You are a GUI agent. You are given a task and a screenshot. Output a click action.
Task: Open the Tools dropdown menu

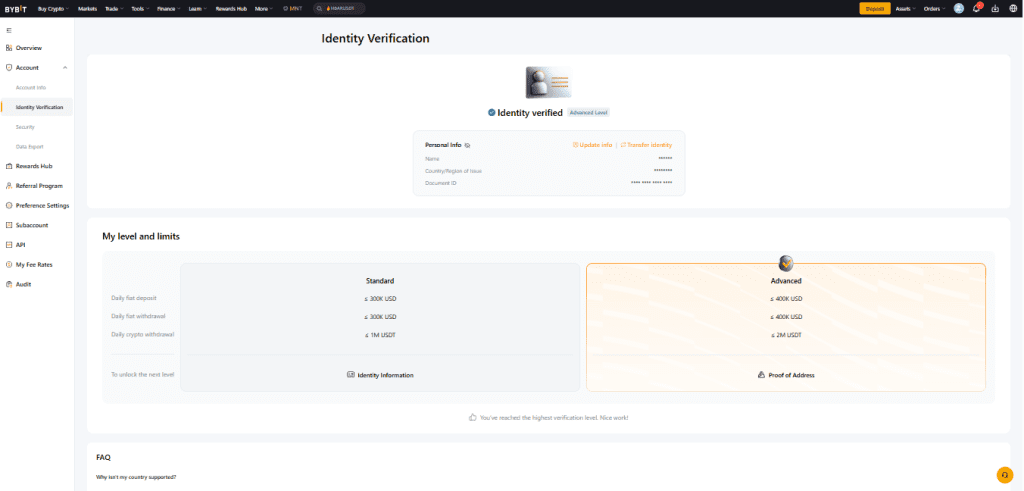(x=140, y=8)
